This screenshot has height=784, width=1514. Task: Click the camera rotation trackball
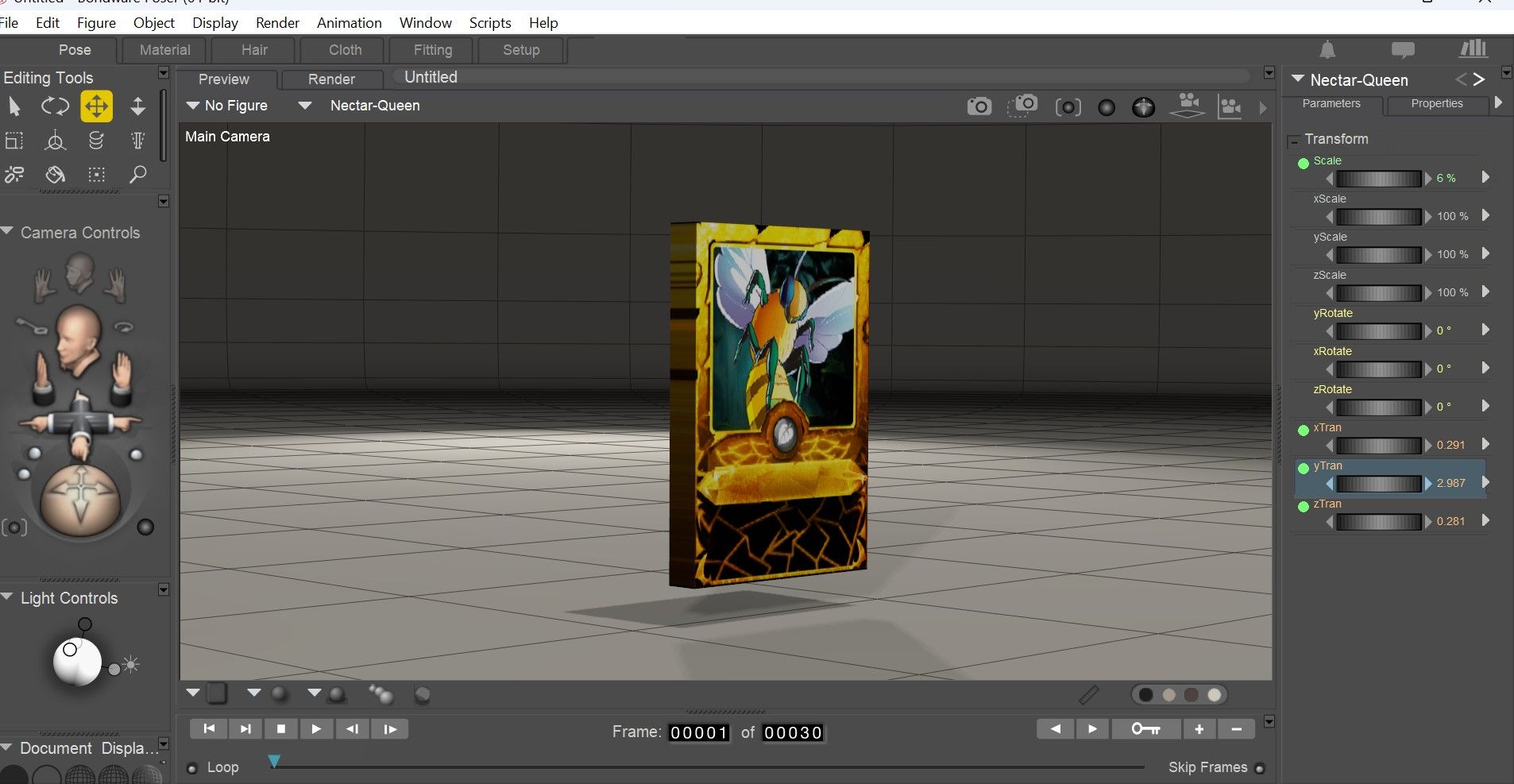[79, 500]
